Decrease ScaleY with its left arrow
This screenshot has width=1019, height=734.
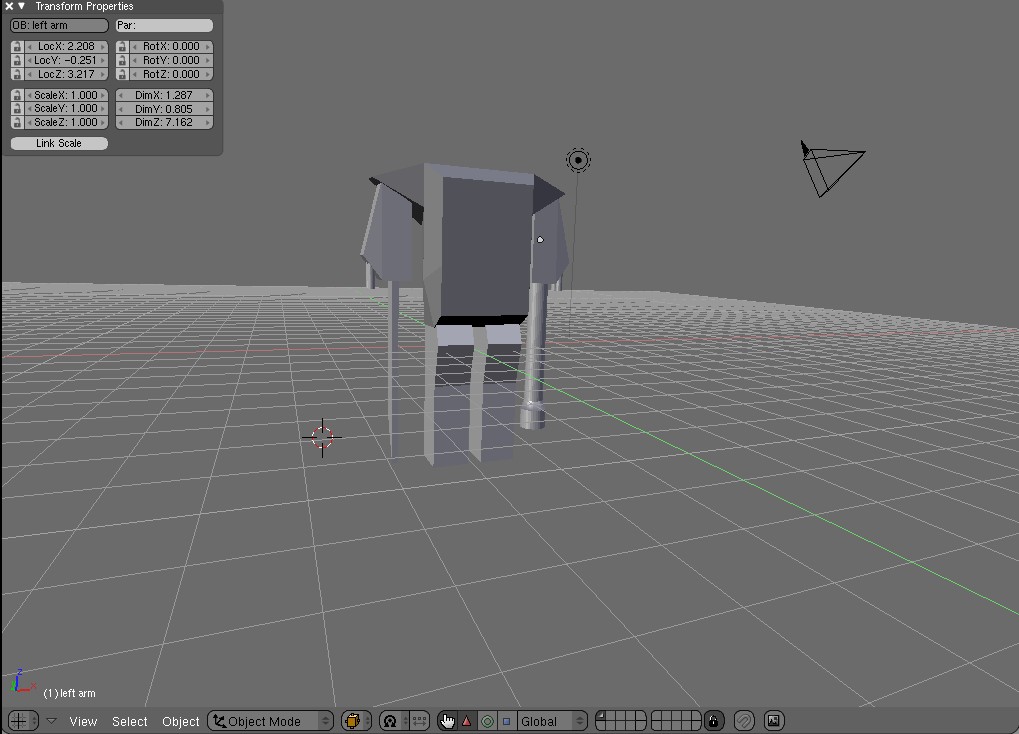click(29, 109)
